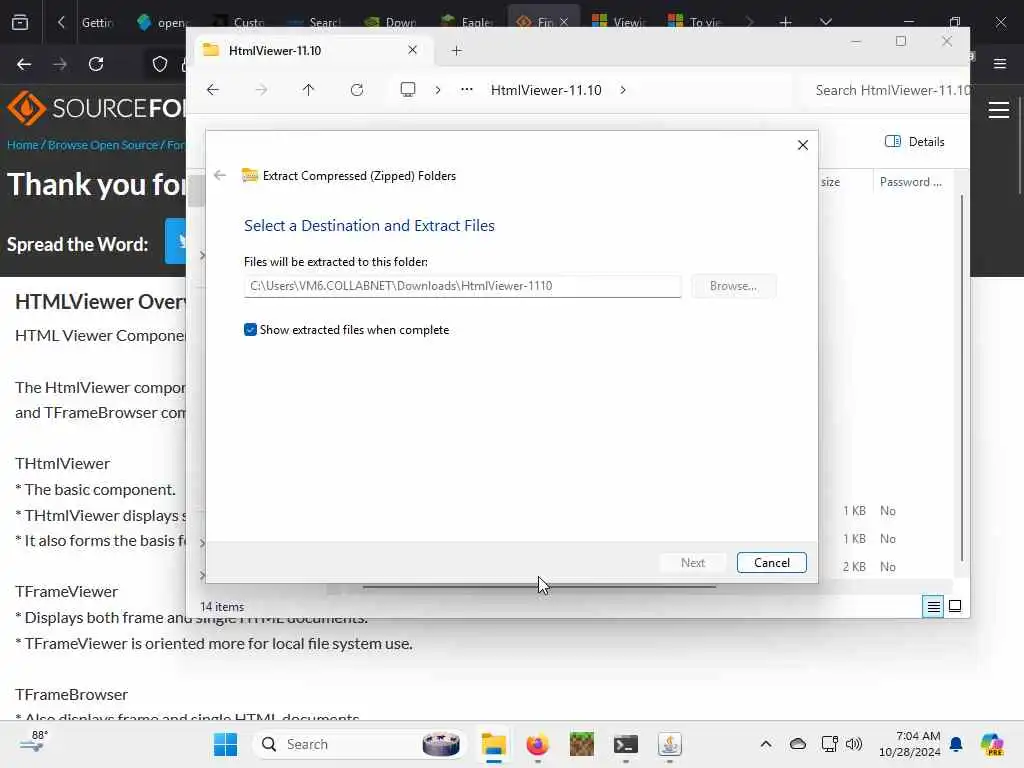Open terminal icon on taskbar
This screenshot has width=1024, height=768.
click(x=626, y=744)
